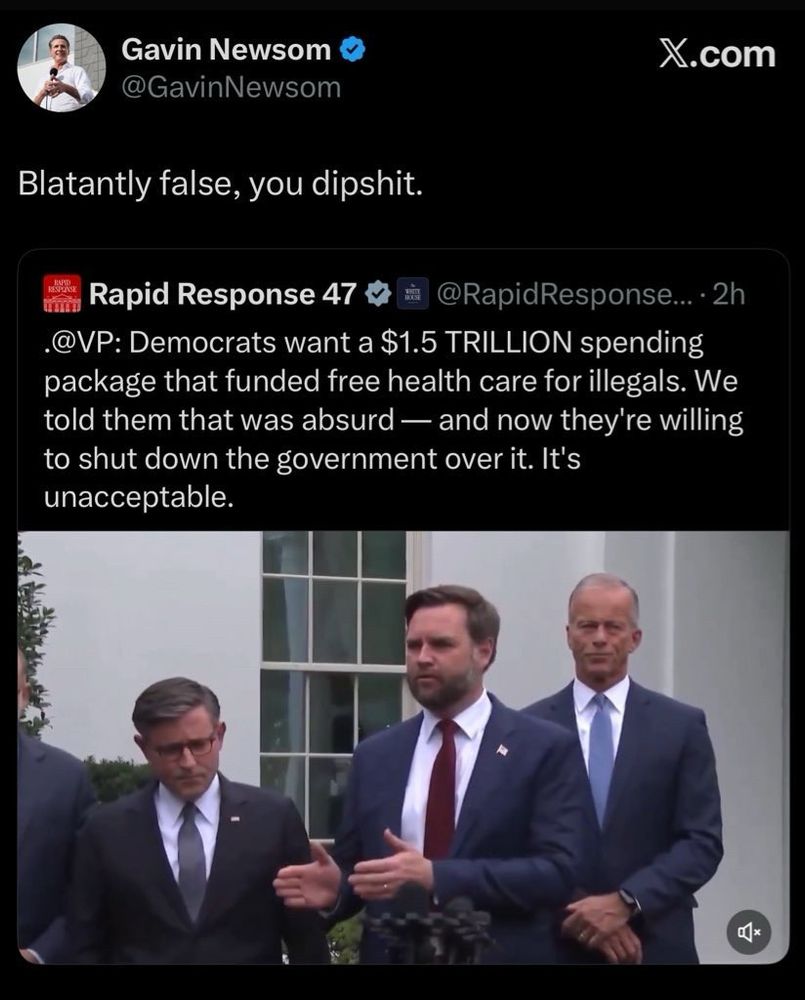Click the White House affiliation badge
This screenshot has height=1000, width=805.
click(x=413, y=294)
